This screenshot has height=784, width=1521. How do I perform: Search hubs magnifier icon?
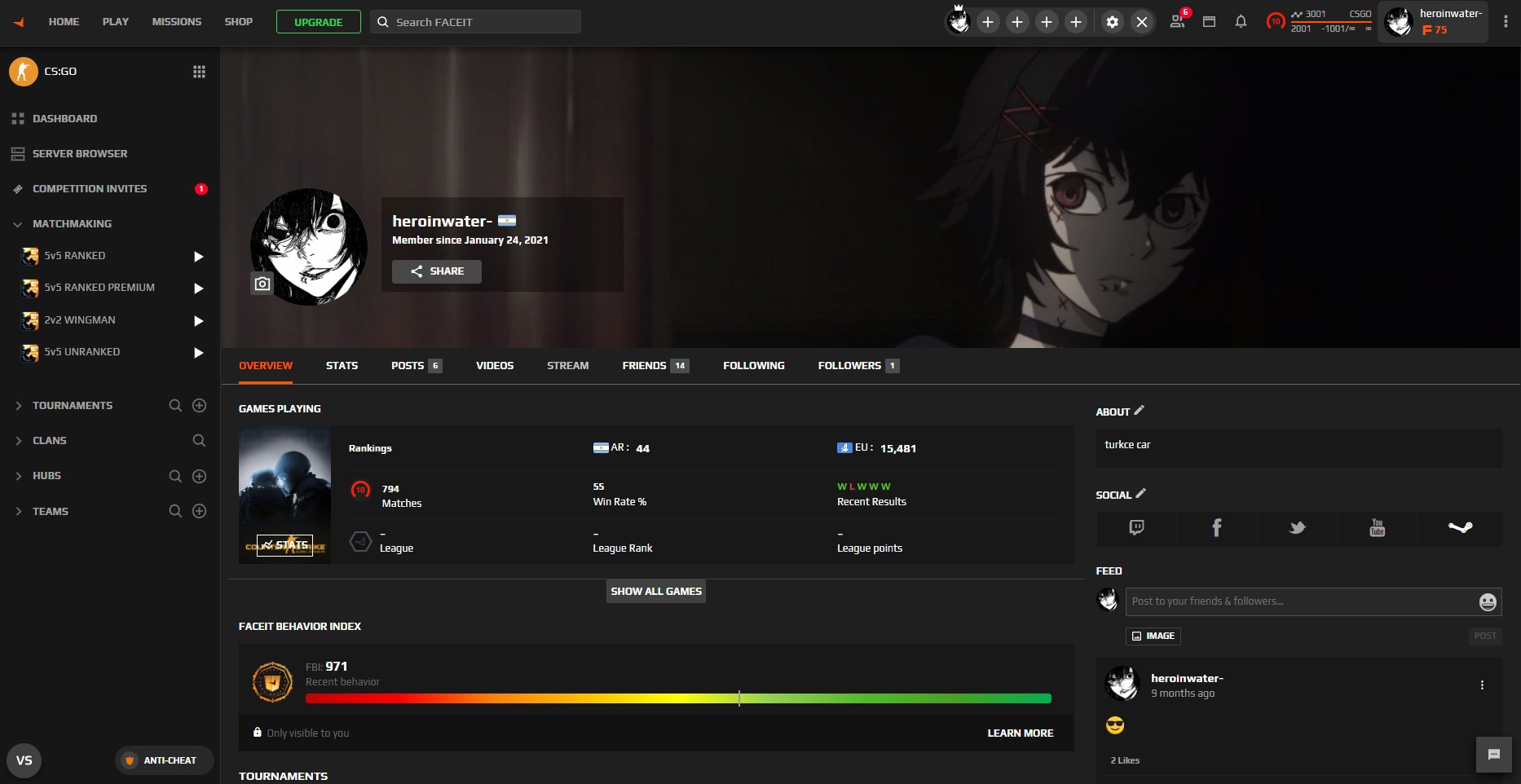tap(175, 476)
